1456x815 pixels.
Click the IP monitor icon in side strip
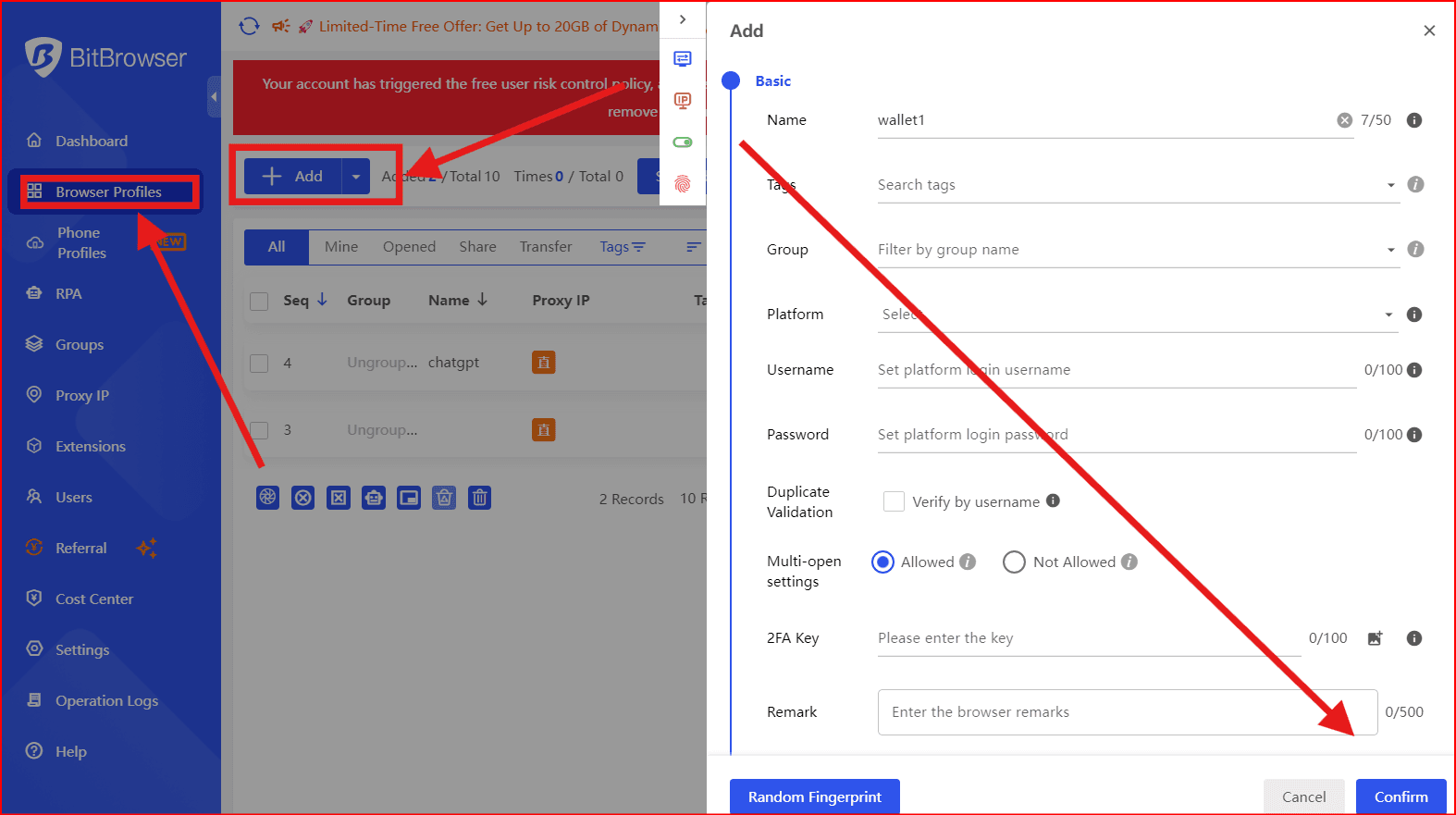(683, 100)
